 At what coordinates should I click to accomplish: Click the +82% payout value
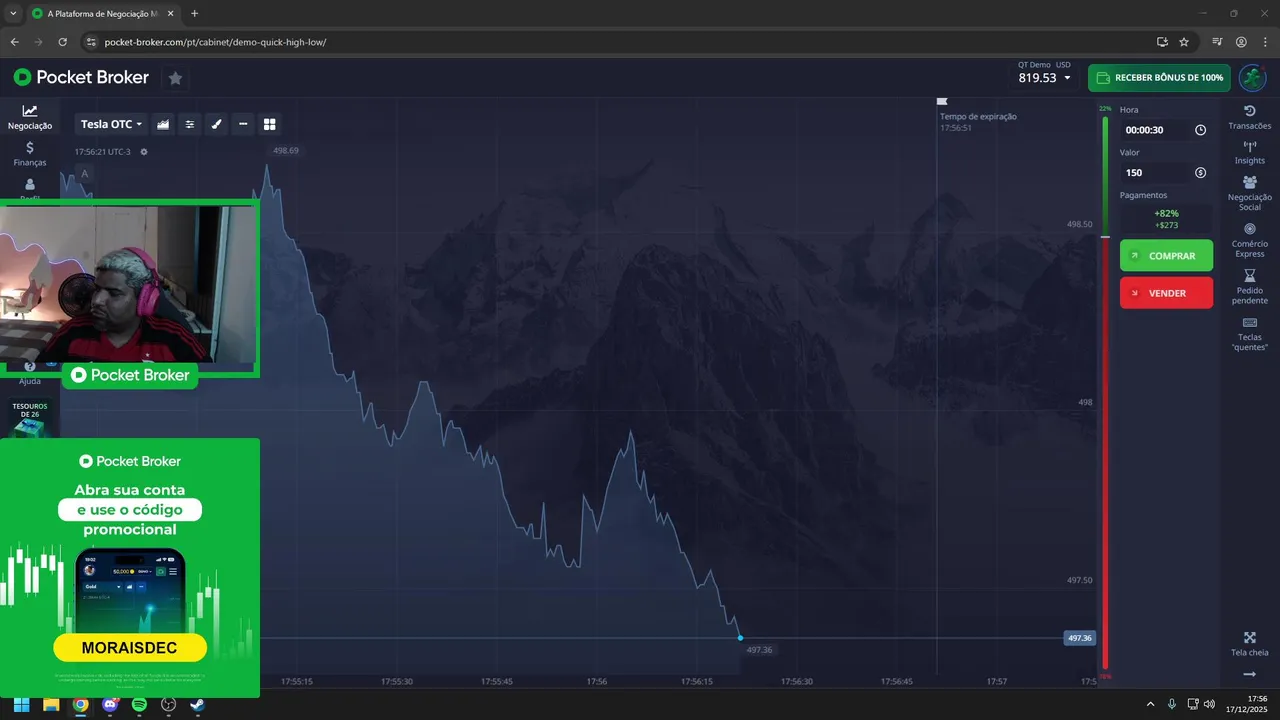pos(1166,213)
